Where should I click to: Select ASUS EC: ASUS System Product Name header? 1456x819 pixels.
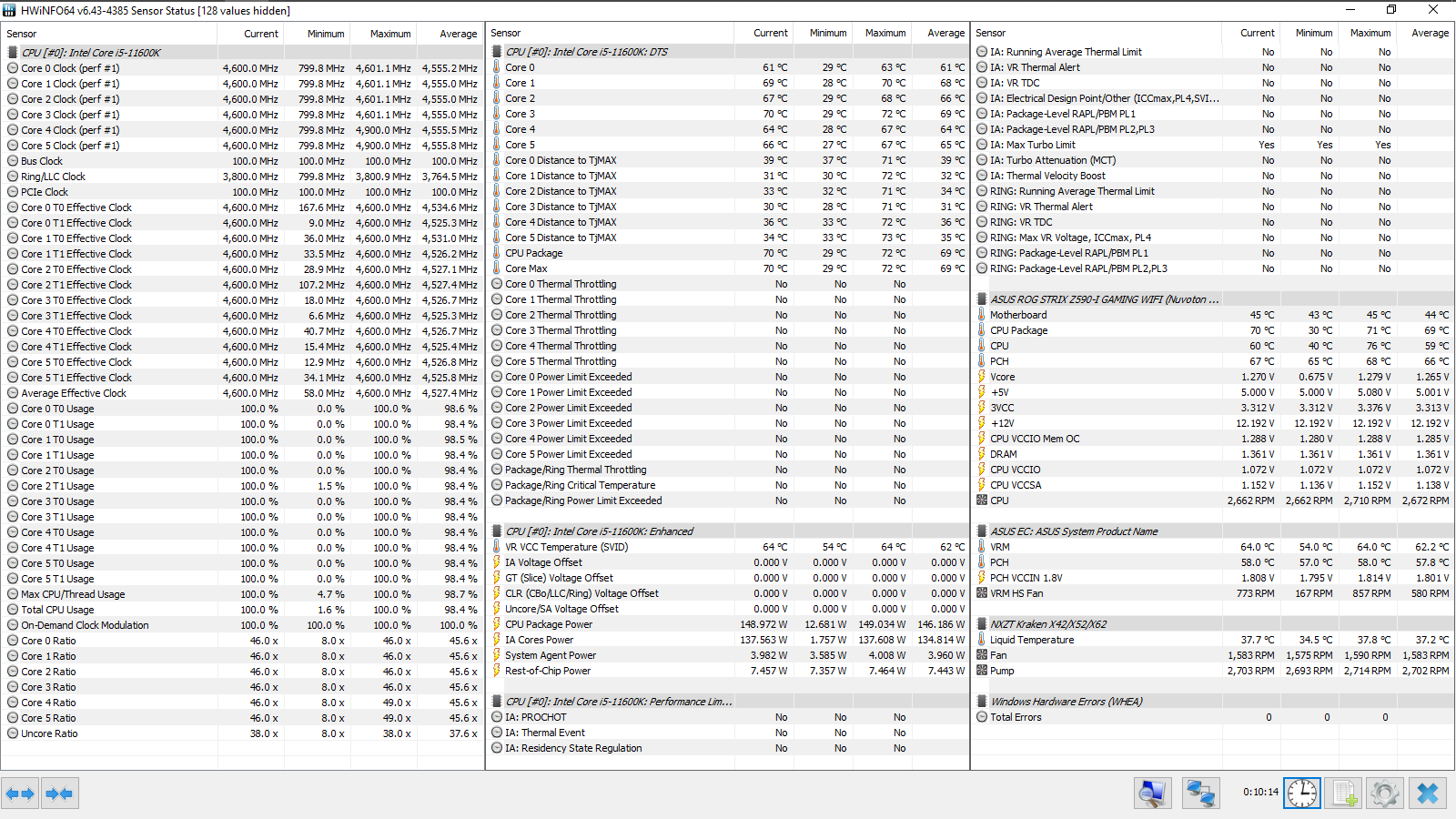coord(1213,531)
